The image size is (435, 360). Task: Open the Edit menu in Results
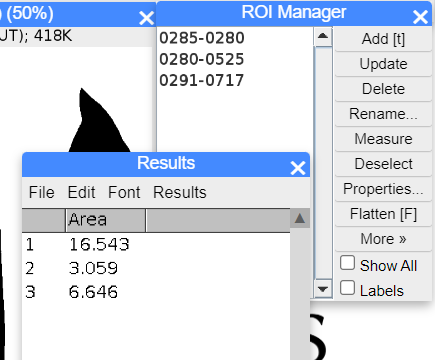pyautogui.click(x=81, y=192)
